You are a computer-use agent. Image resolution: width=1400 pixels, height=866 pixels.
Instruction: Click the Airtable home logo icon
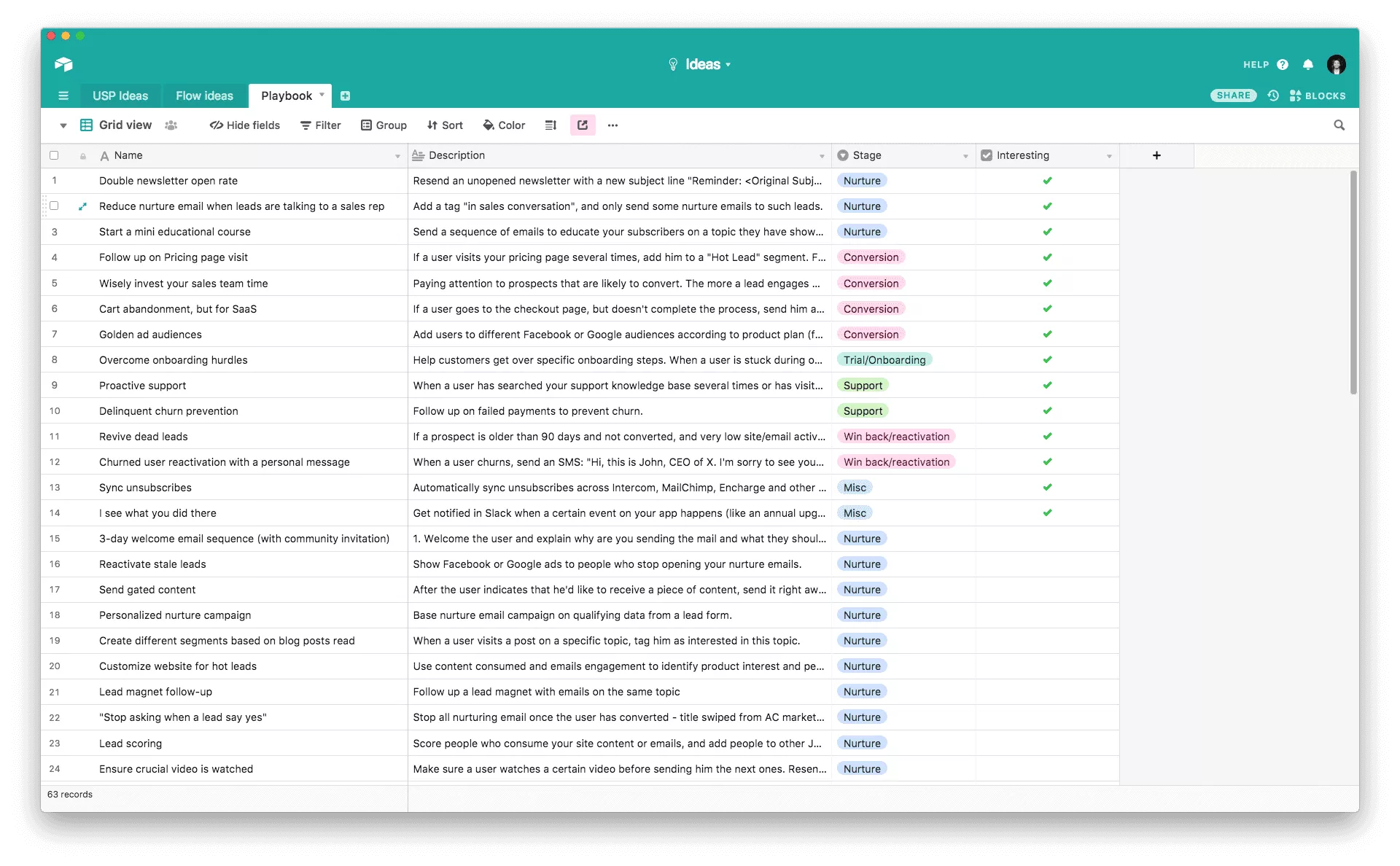click(63, 64)
